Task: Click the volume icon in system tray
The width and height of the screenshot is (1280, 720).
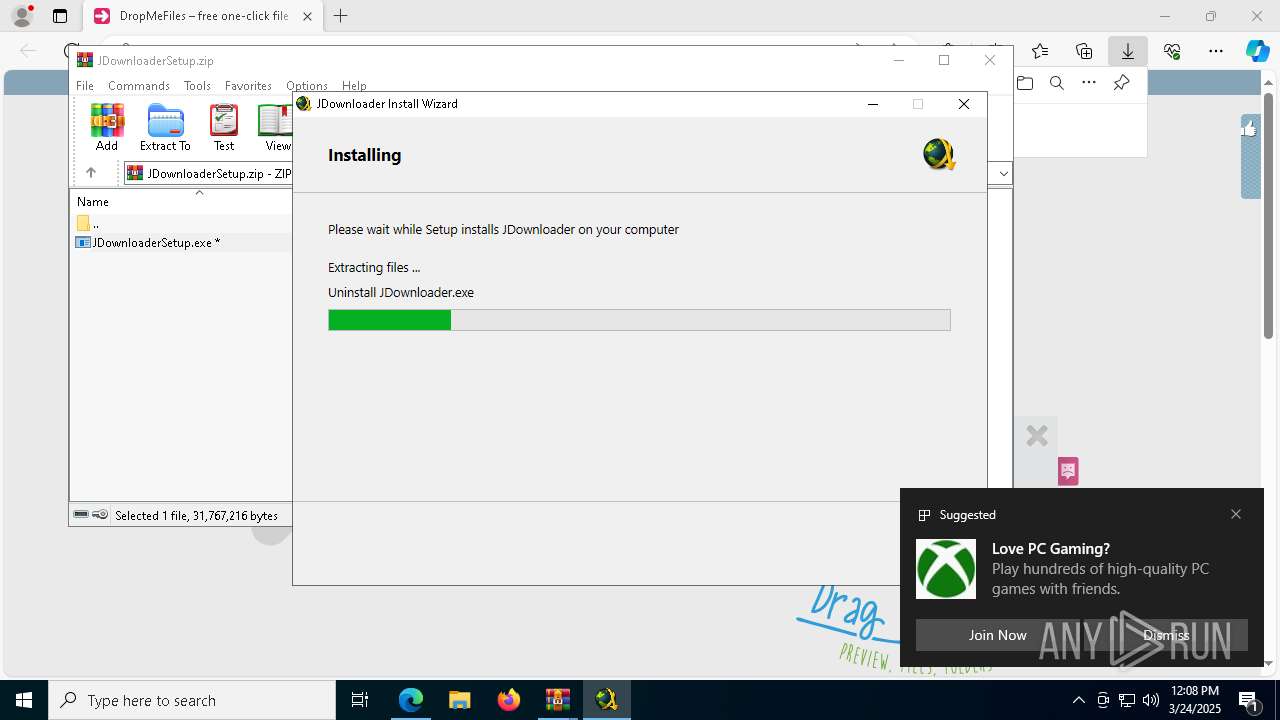Action: click(1151, 700)
